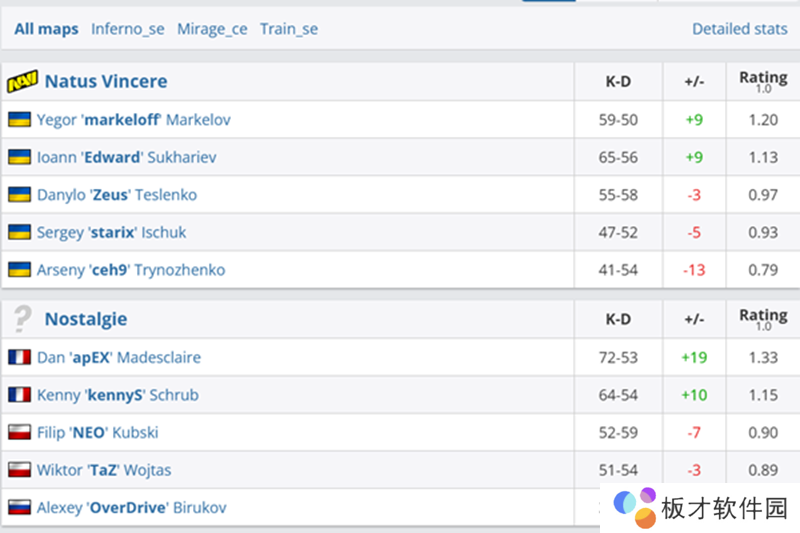The width and height of the screenshot is (800, 533).
Task: Open the Nostalgie team link
Action: 86,320
